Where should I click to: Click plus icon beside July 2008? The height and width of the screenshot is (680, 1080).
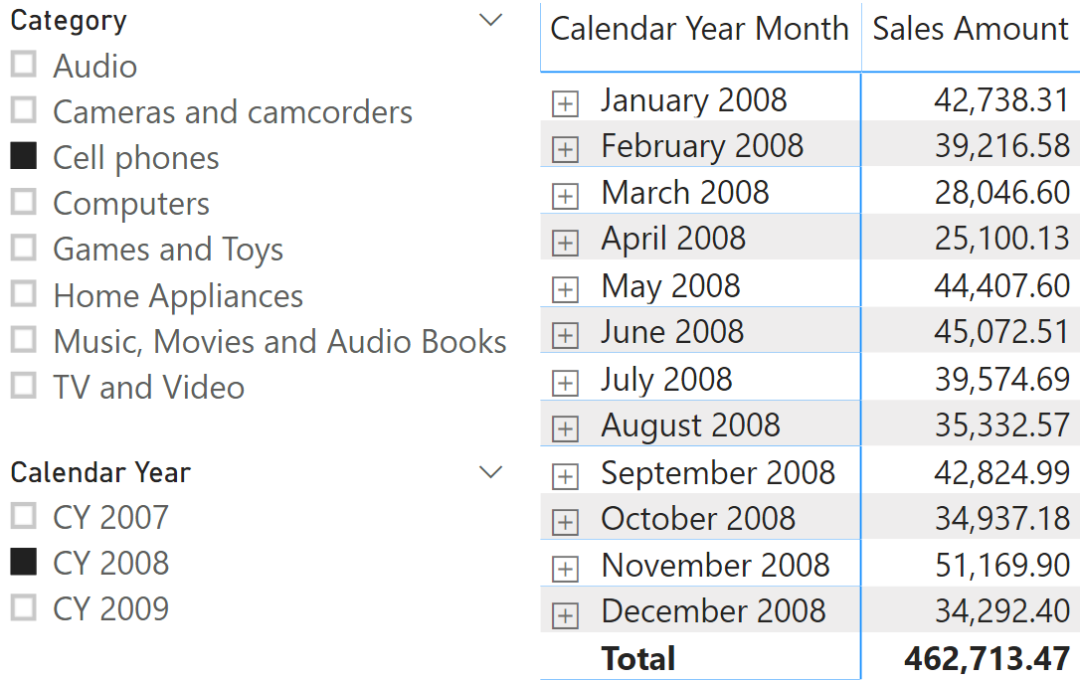click(x=566, y=383)
